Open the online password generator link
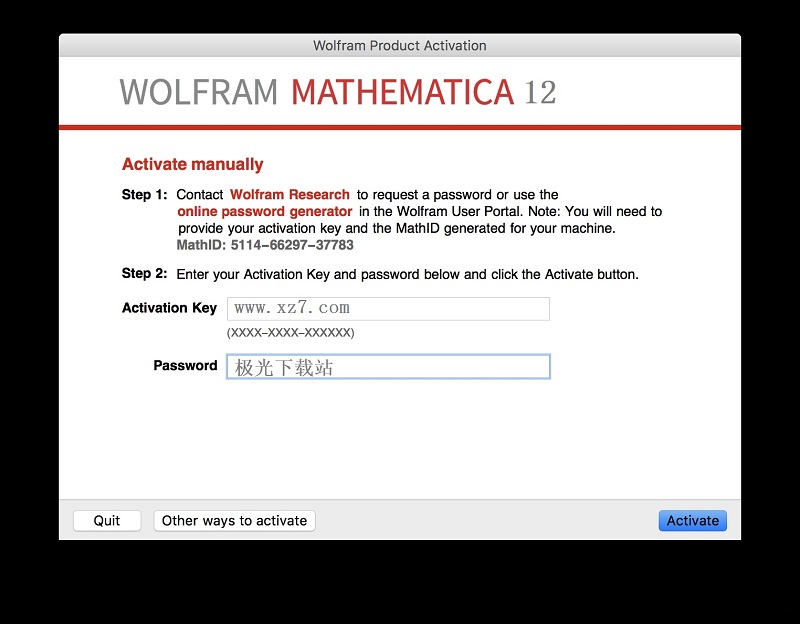Screen dimensions: 800x624 (x=265, y=211)
